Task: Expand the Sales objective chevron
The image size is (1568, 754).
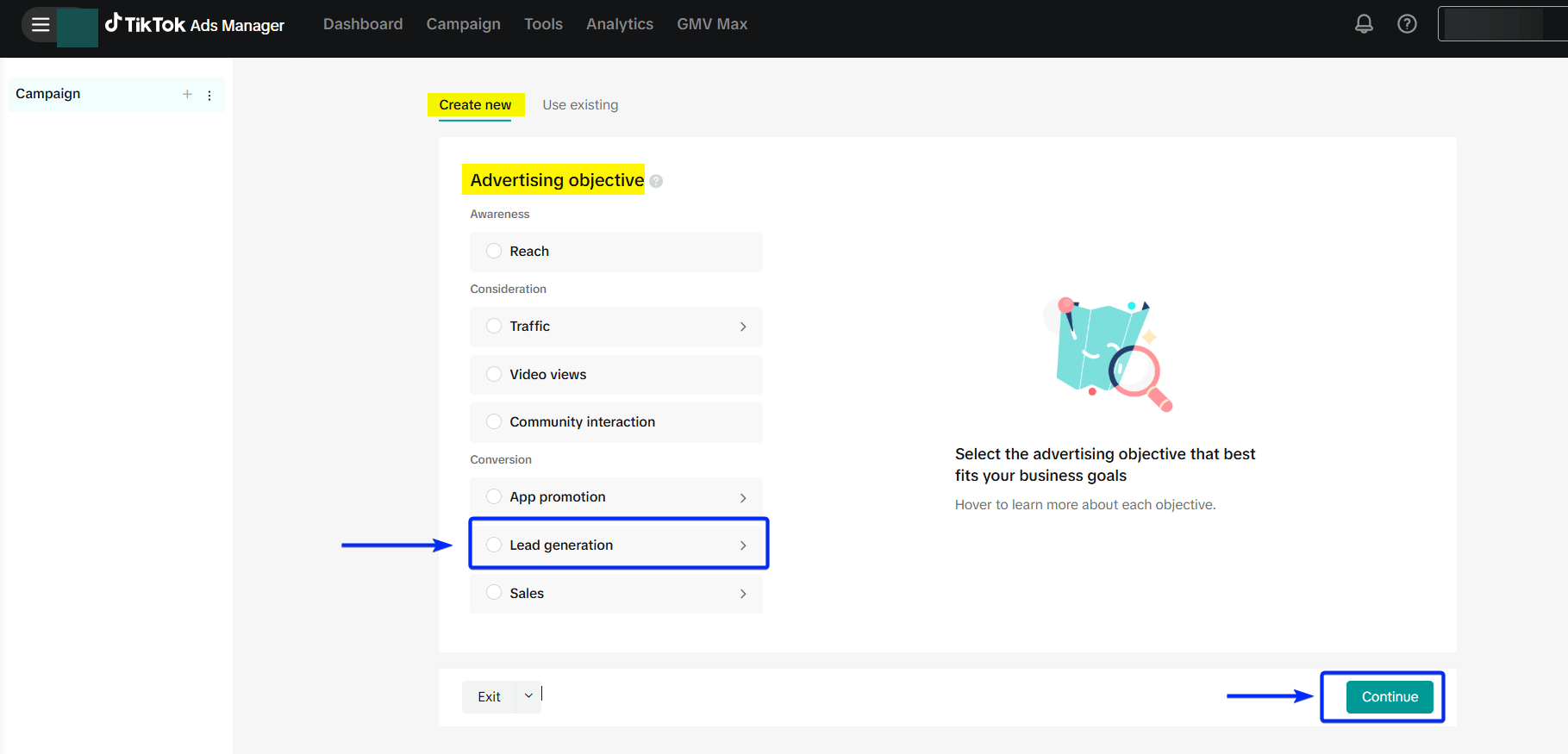Action: coord(743,594)
